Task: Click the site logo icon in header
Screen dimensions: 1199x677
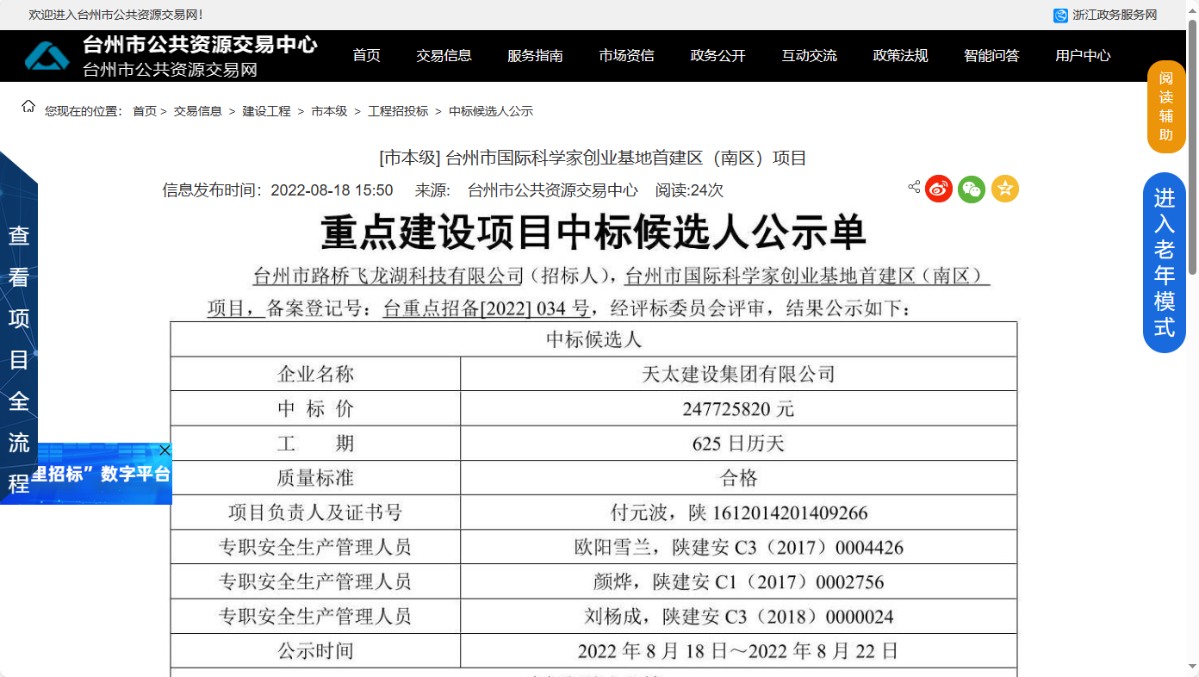Action: point(47,57)
